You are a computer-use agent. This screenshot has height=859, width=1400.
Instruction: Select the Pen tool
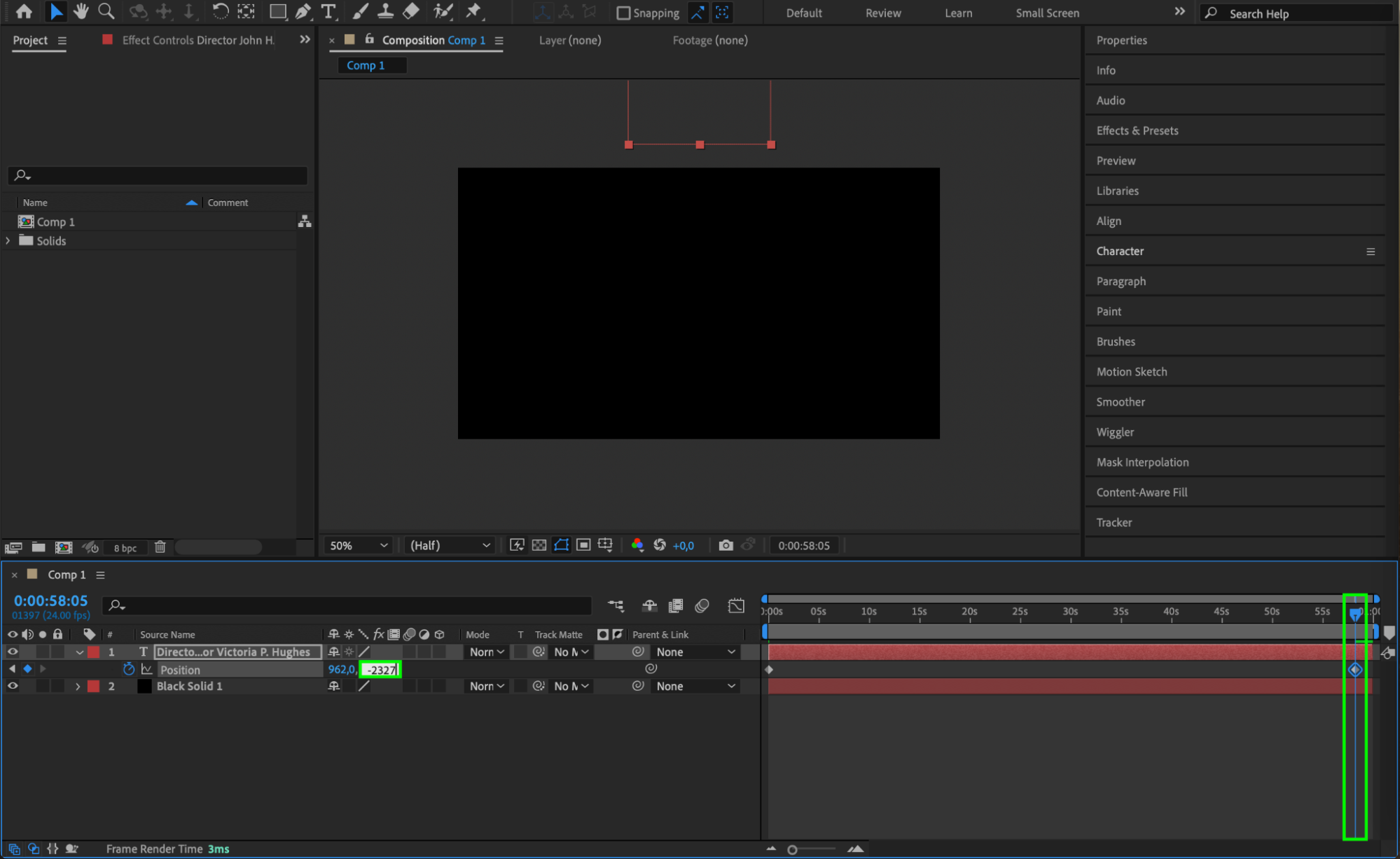303,11
